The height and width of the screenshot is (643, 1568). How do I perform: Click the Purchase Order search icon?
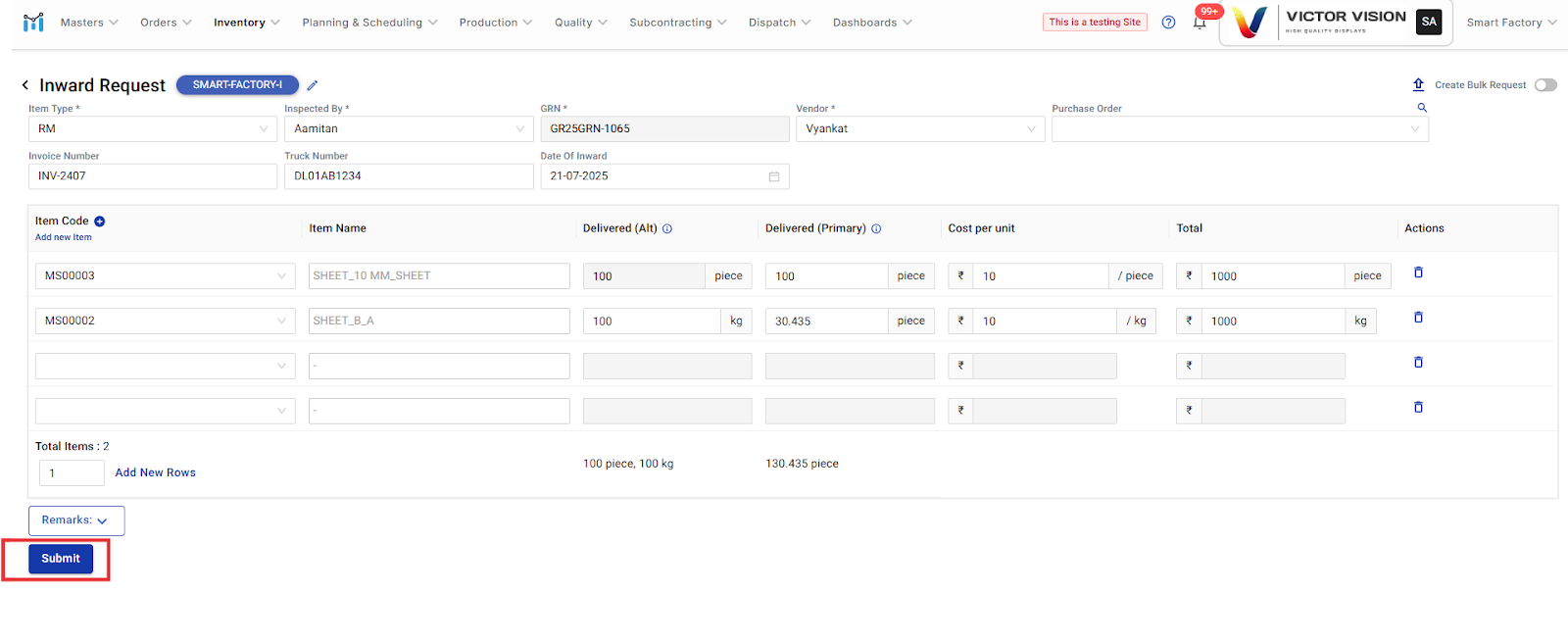pyautogui.click(x=1422, y=108)
